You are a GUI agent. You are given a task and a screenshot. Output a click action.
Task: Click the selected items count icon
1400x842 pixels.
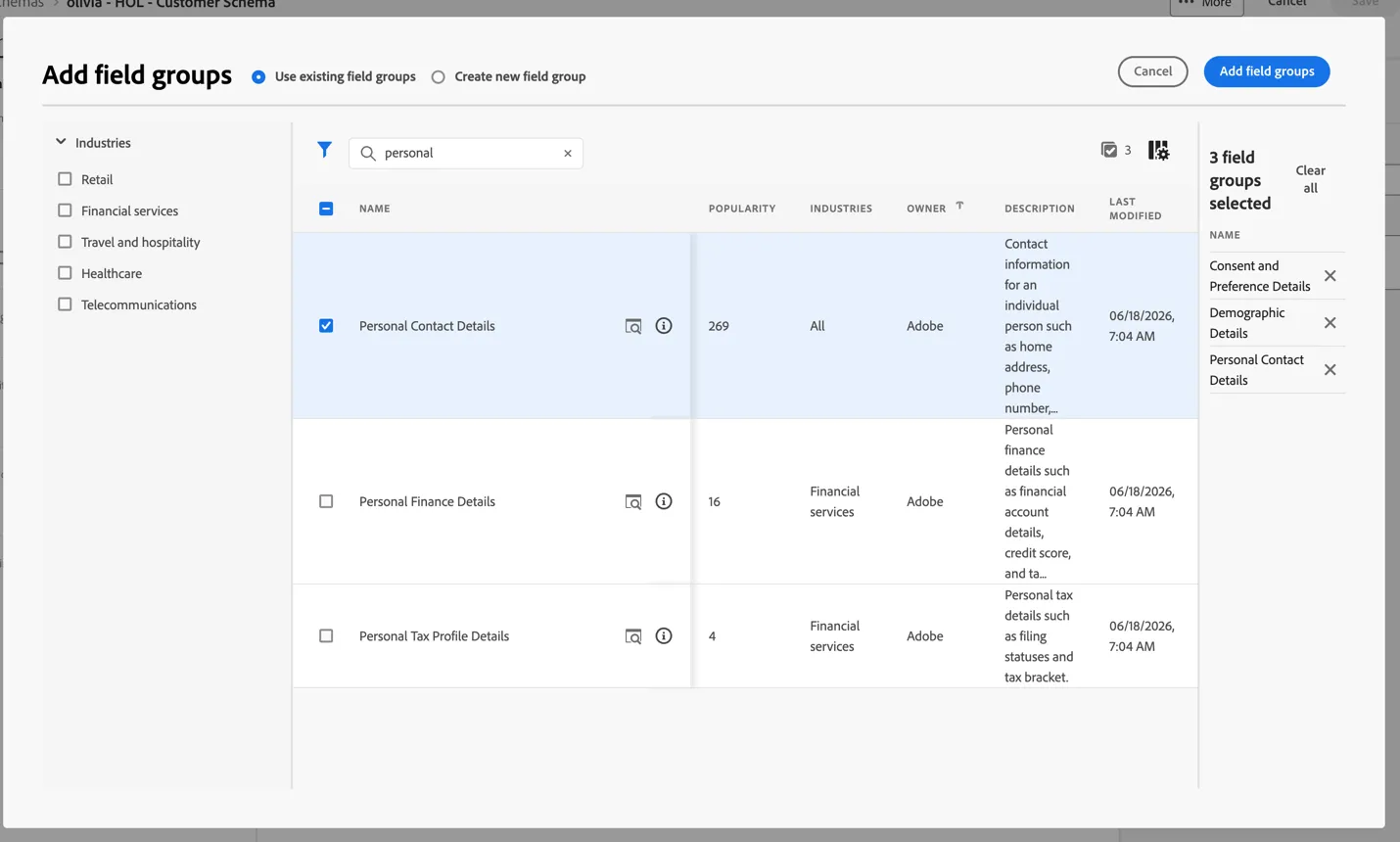1109,150
